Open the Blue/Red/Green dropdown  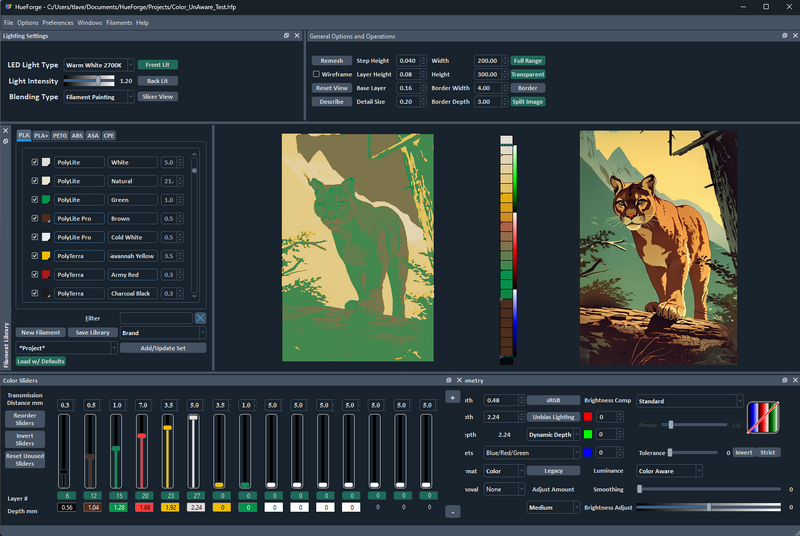point(532,453)
